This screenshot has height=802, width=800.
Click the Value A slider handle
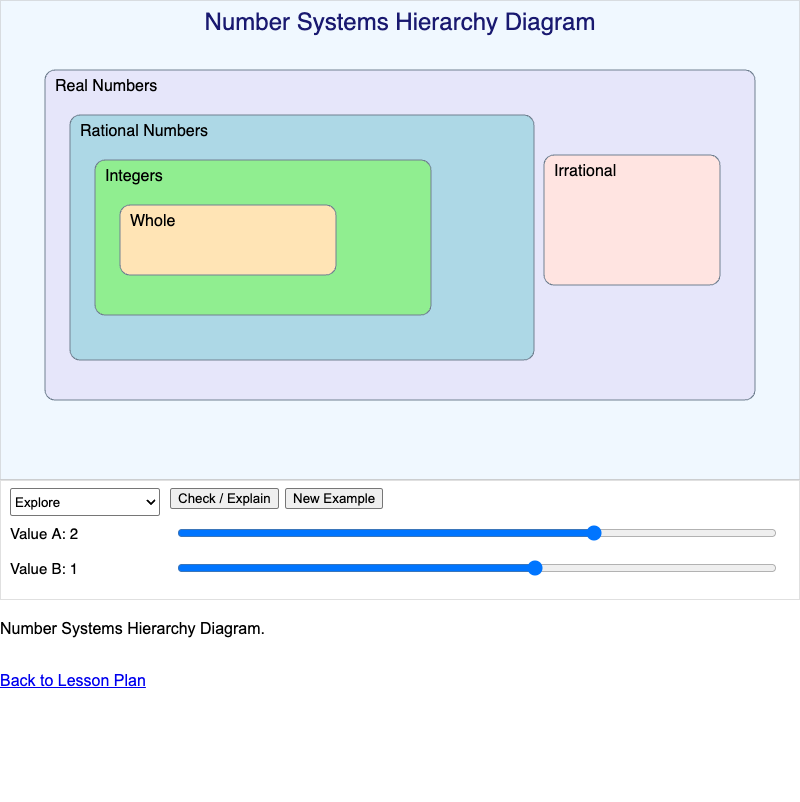594,533
